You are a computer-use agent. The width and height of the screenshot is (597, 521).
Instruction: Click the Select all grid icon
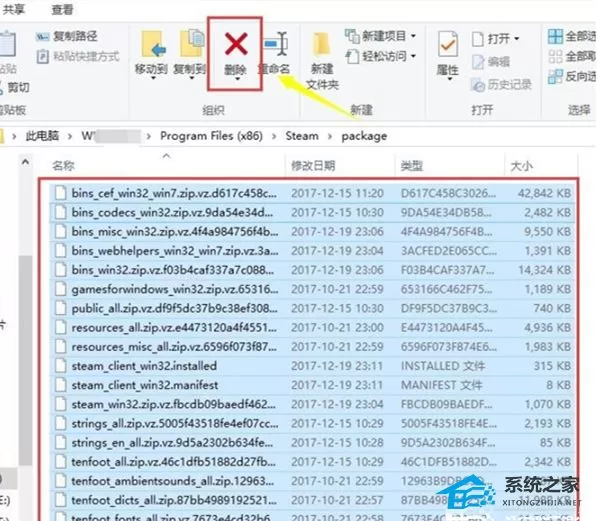point(555,37)
